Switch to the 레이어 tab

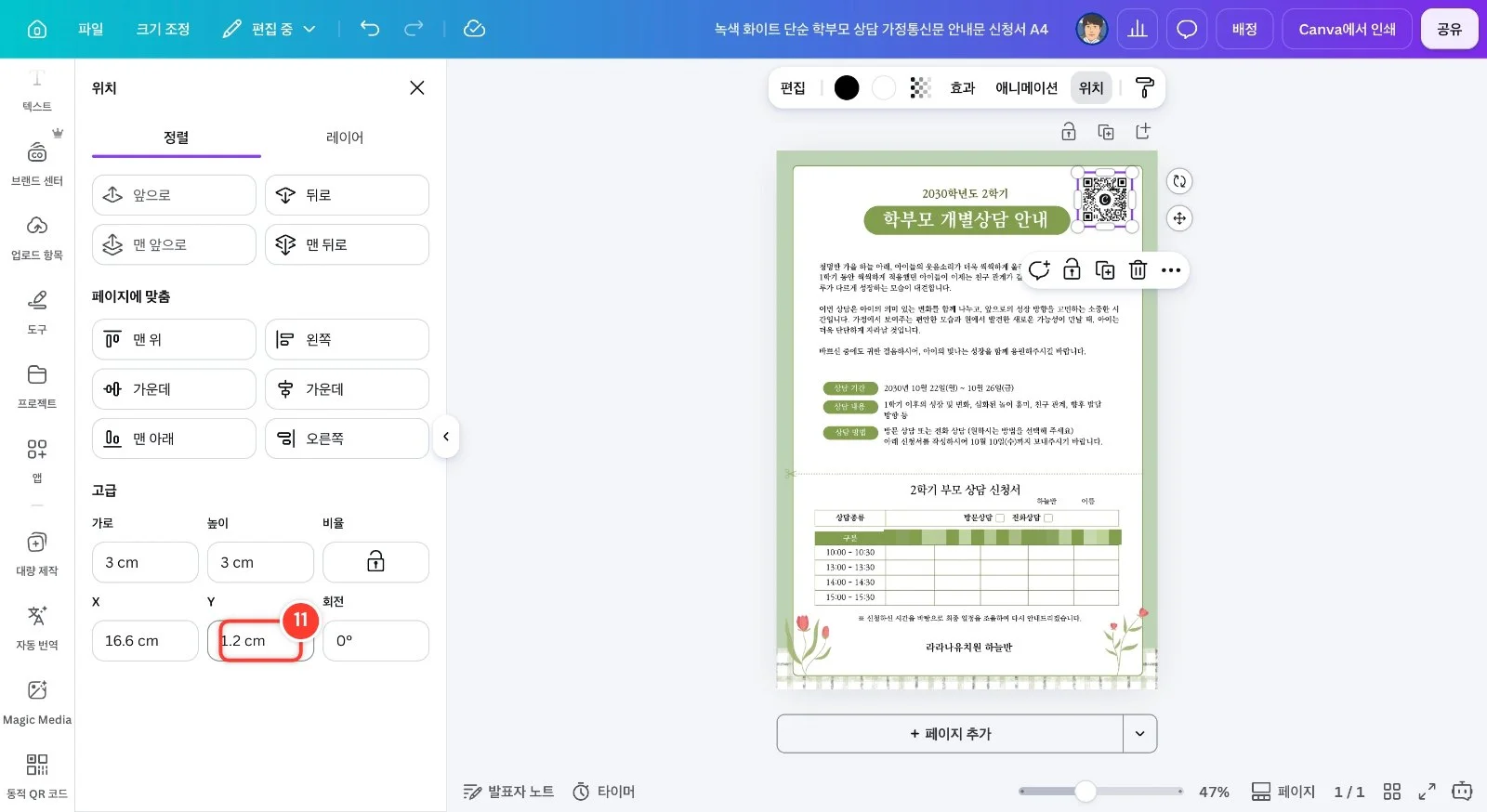345,138
